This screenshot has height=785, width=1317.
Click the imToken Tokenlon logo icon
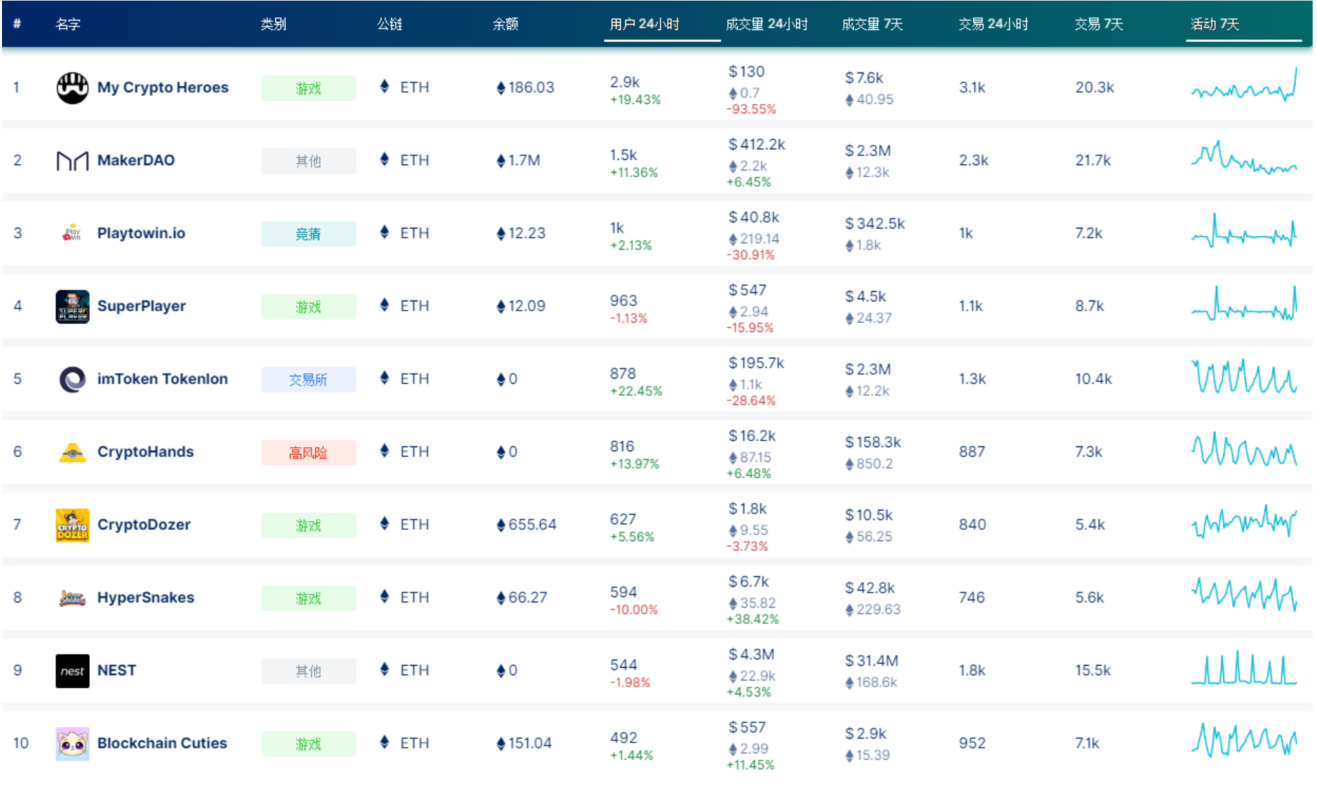tap(72, 380)
